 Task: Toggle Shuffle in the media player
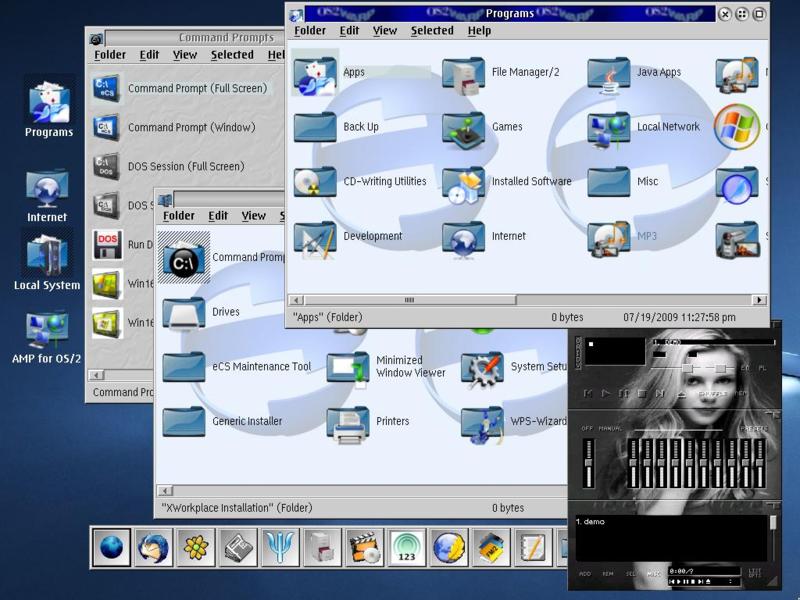click(711, 394)
